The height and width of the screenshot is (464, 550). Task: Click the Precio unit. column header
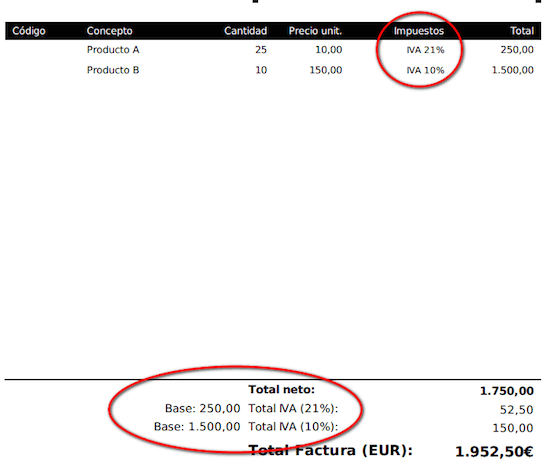pyautogui.click(x=315, y=31)
